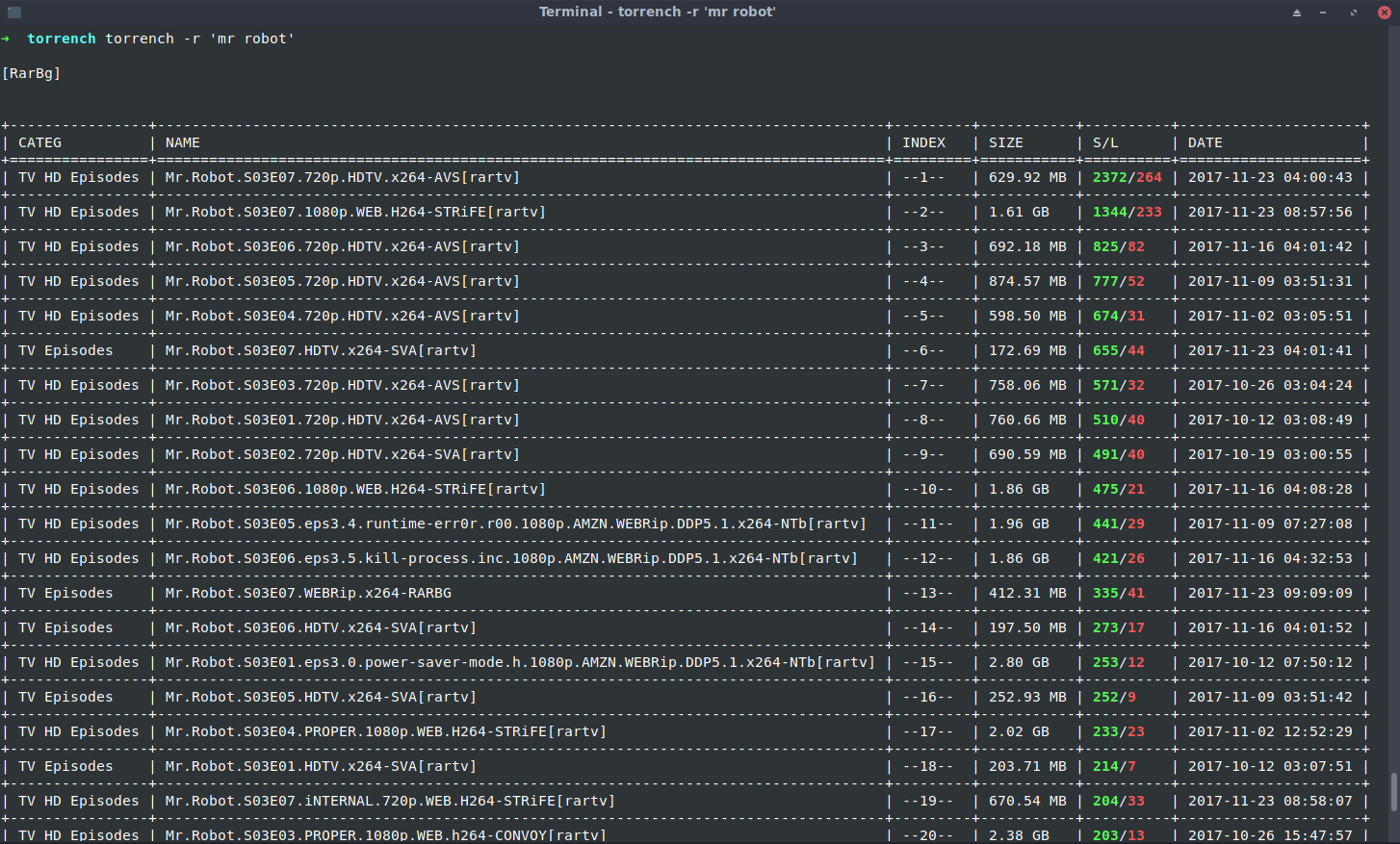This screenshot has width=1400, height=844.
Task: Click the window title 'Terminal - torrench -r mr robot'
Action: click(x=657, y=12)
